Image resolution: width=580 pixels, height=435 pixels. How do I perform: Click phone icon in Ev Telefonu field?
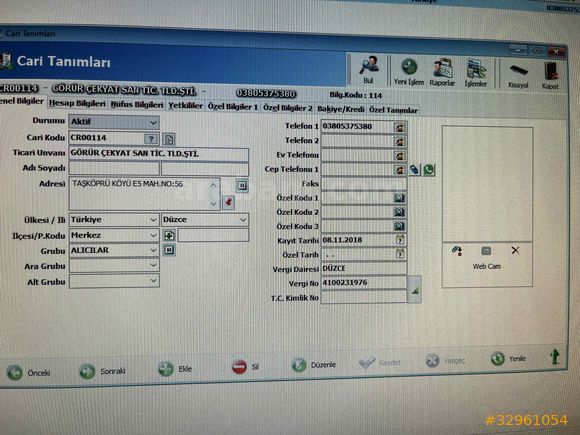pos(400,156)
